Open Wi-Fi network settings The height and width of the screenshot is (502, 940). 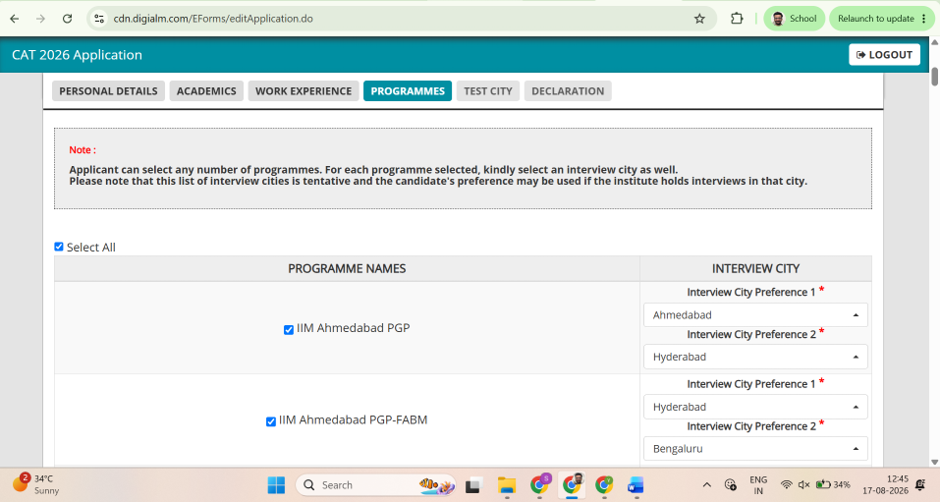click(x=786, y=485)
